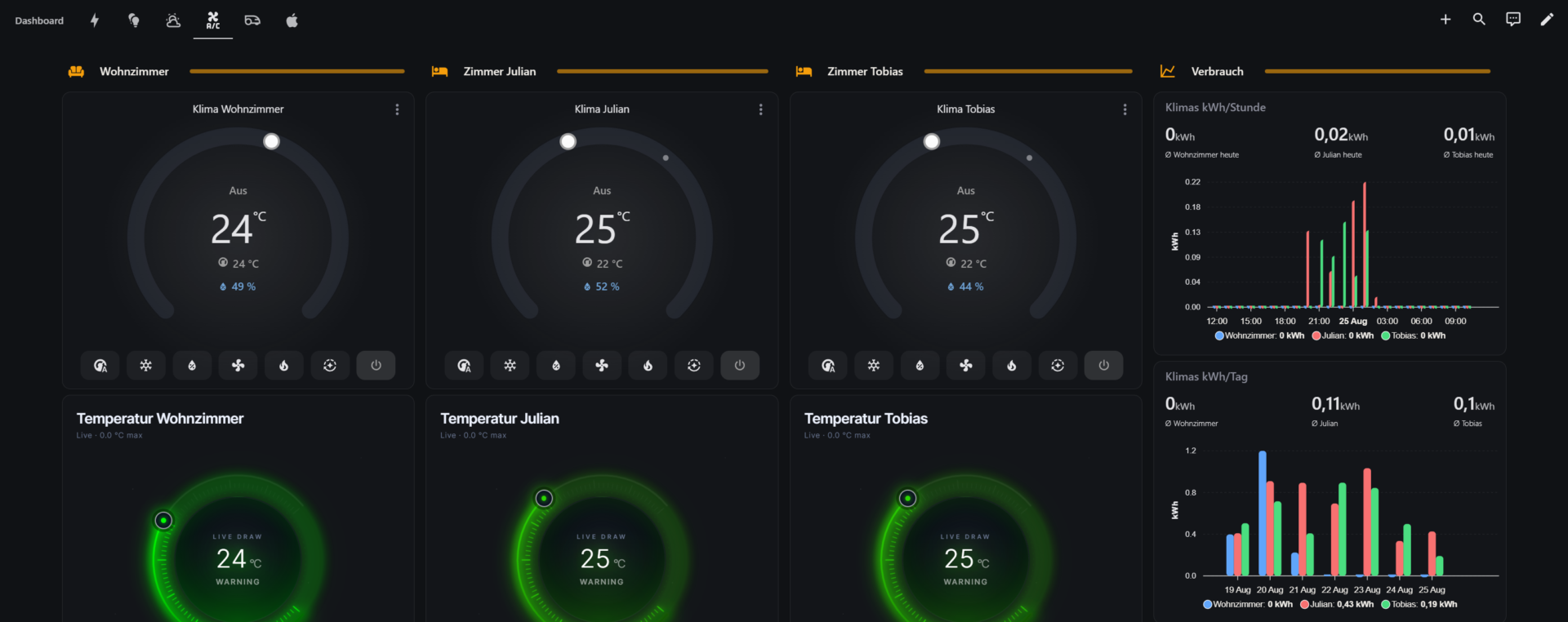Screen dimensions: 1568x622
Task: Click the Klima Wohnzimmer card title
Action: [238, 109]
